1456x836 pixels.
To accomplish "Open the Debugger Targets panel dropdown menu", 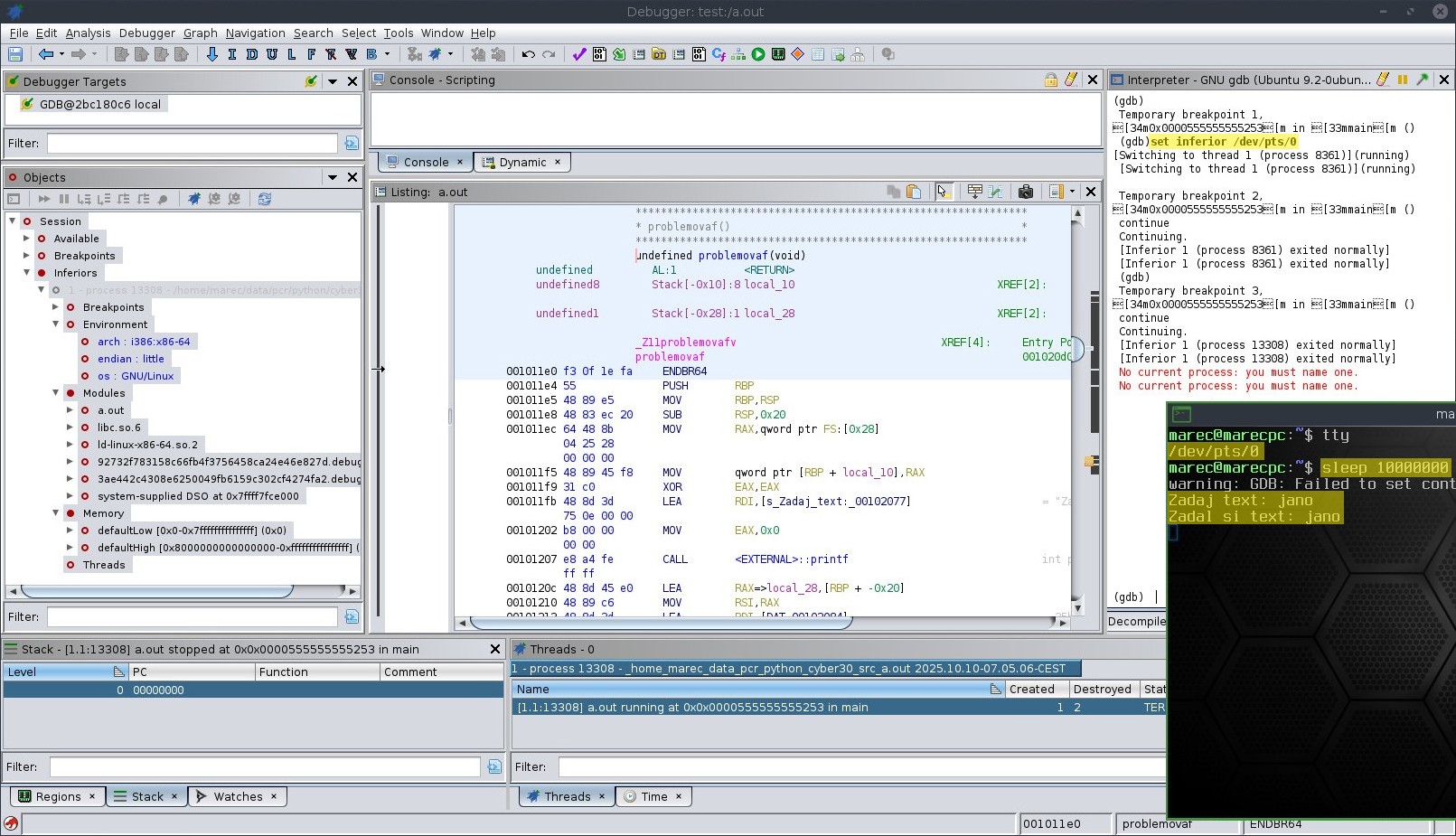I will (333, 81).
